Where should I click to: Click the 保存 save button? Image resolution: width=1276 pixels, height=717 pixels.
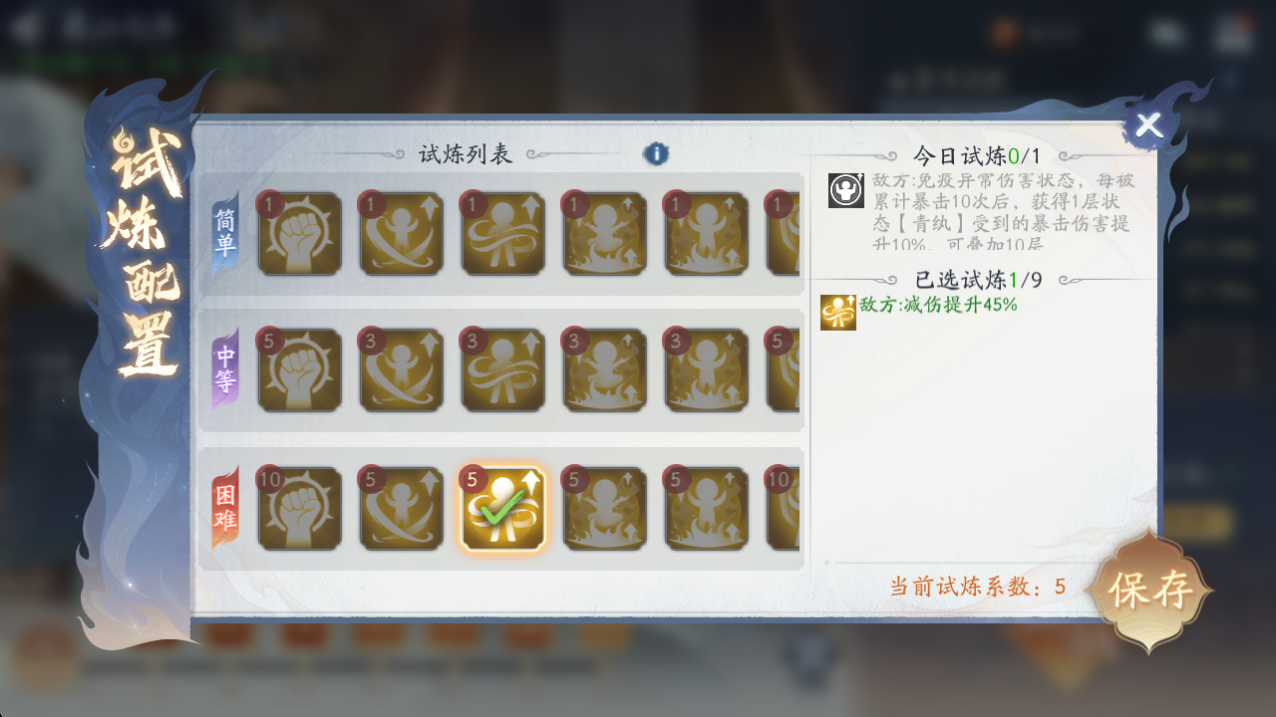[x=1150, y=590]
